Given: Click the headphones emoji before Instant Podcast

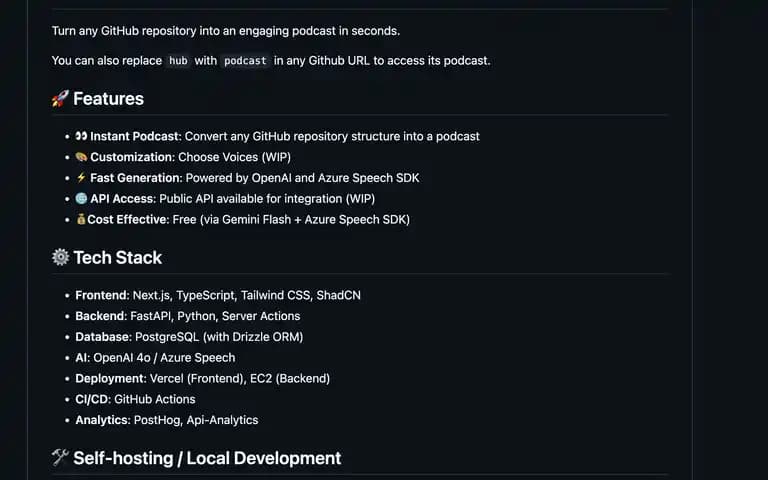Looking at the screenshot, I should pyautogui.click(x=81, y=136).
